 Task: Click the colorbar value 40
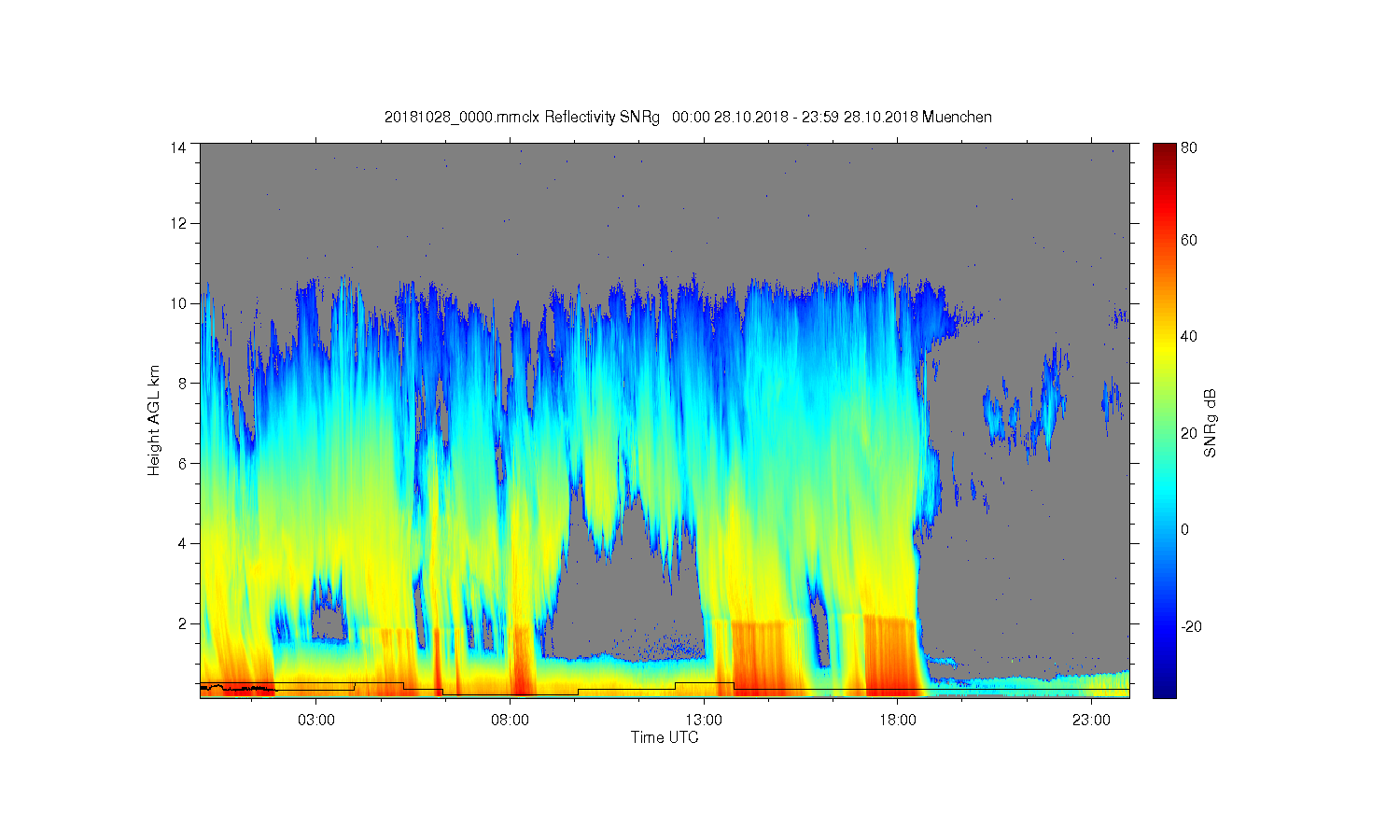point(1189,337)
